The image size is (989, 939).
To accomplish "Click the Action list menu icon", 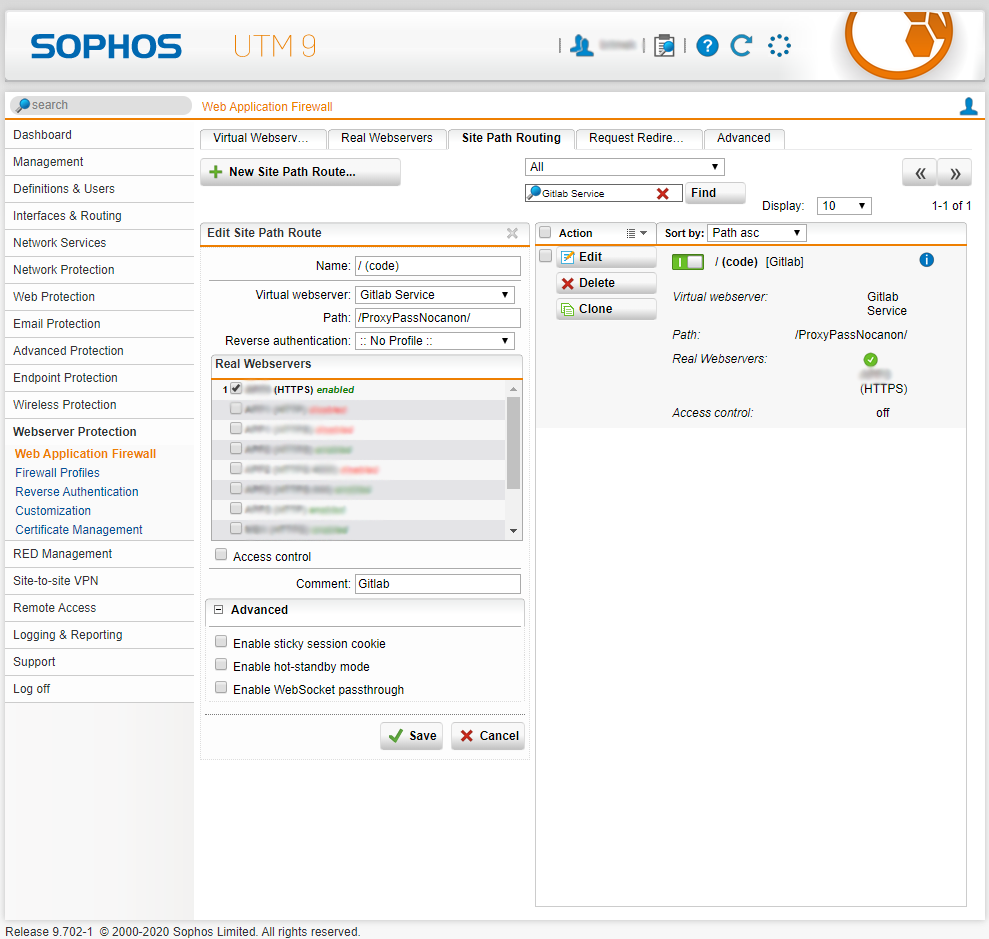I will tap(630, 233).
